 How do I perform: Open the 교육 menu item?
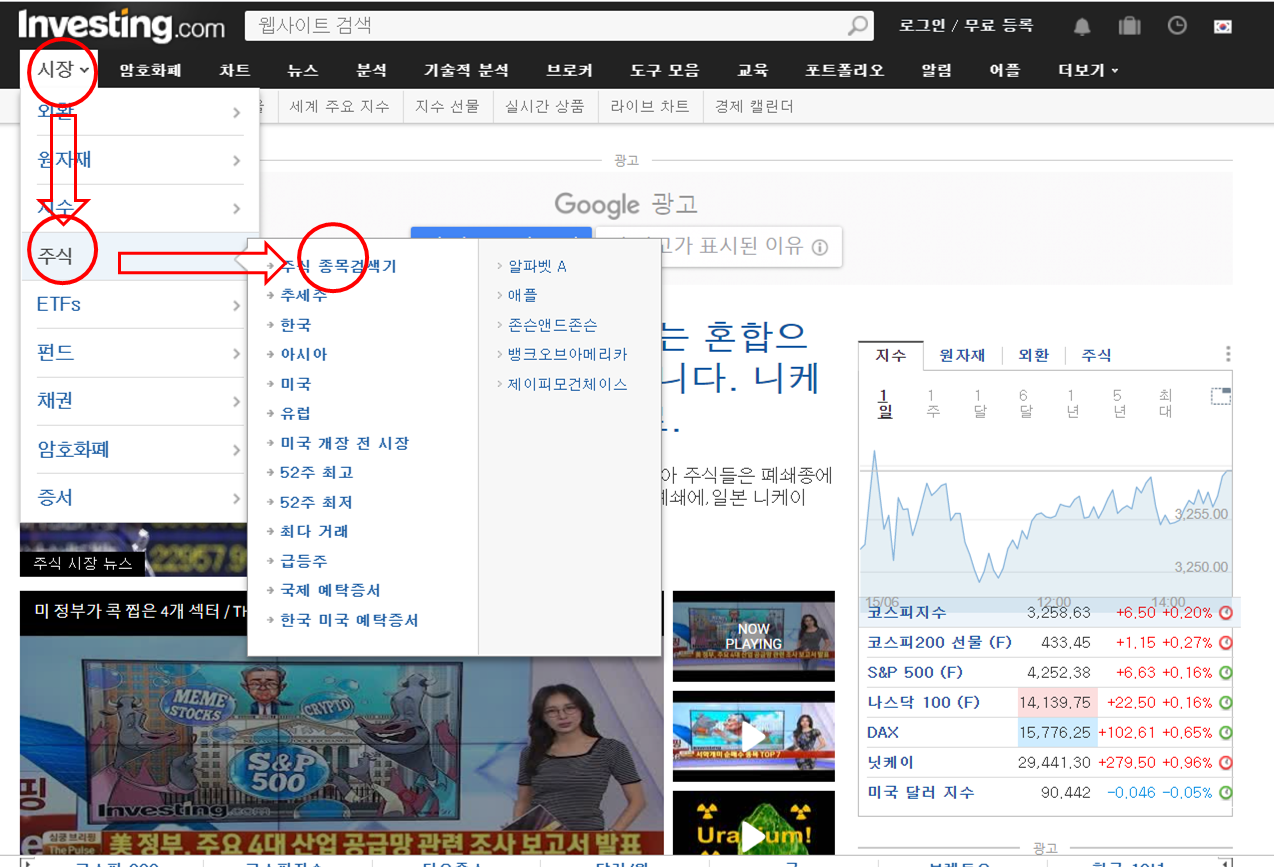coord(753,70)
